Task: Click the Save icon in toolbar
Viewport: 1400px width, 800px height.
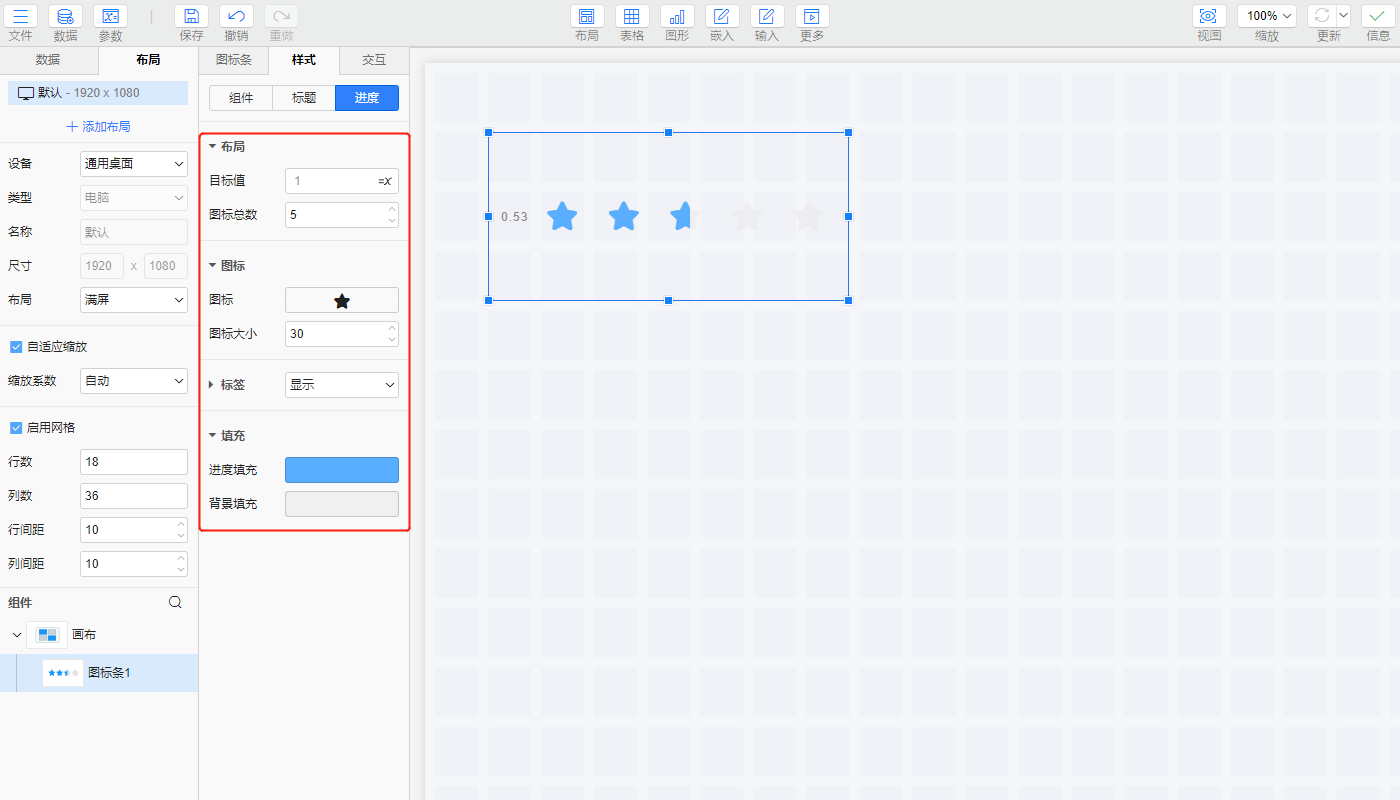Action: click(191, 17)
